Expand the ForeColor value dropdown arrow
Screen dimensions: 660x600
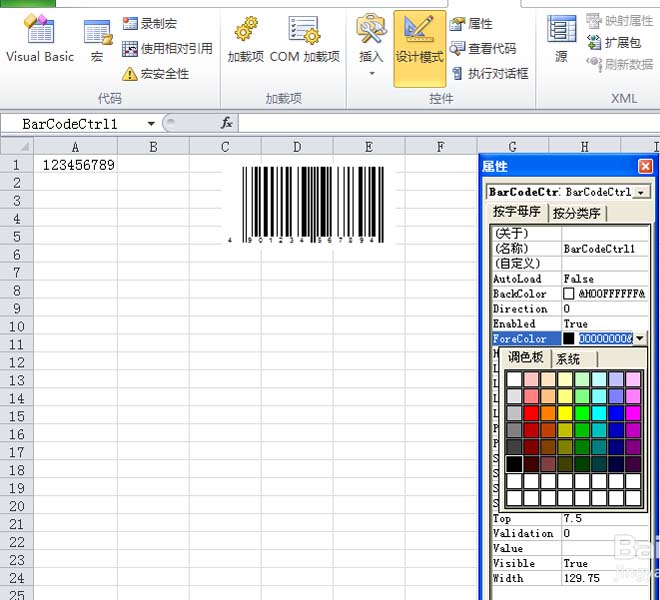click(x=640, y=339)
